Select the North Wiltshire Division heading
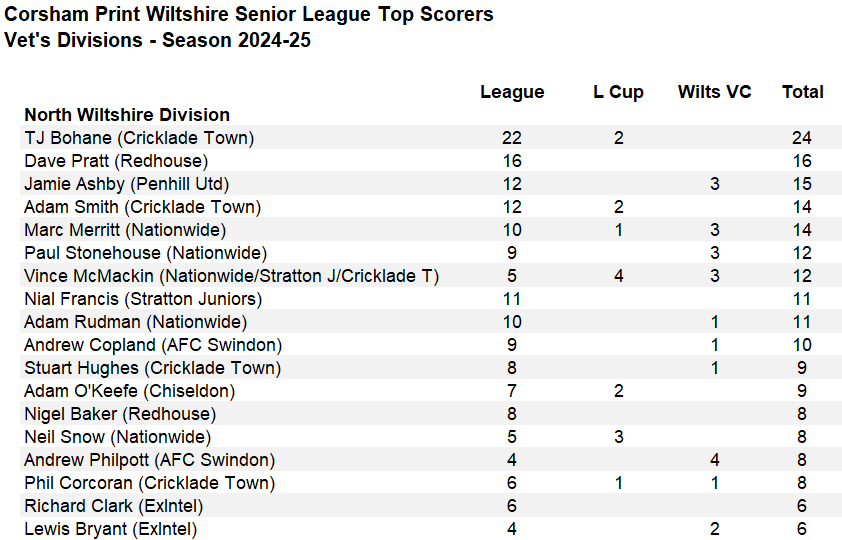The width and height of the screenshot is (842, 540). tap(127, 115)
